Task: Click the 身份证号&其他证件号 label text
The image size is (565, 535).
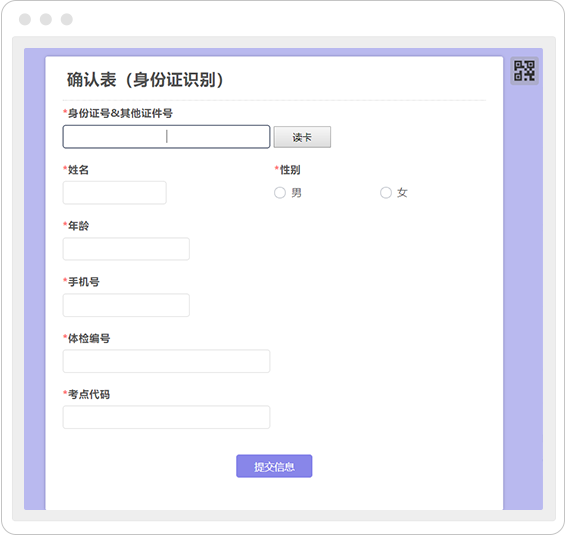Action: [x=120, y=113]
